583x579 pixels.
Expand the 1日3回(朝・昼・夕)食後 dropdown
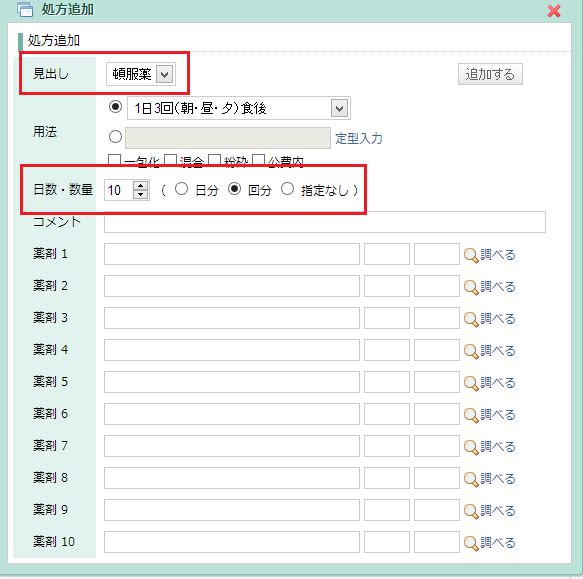[x=239, y=109]
